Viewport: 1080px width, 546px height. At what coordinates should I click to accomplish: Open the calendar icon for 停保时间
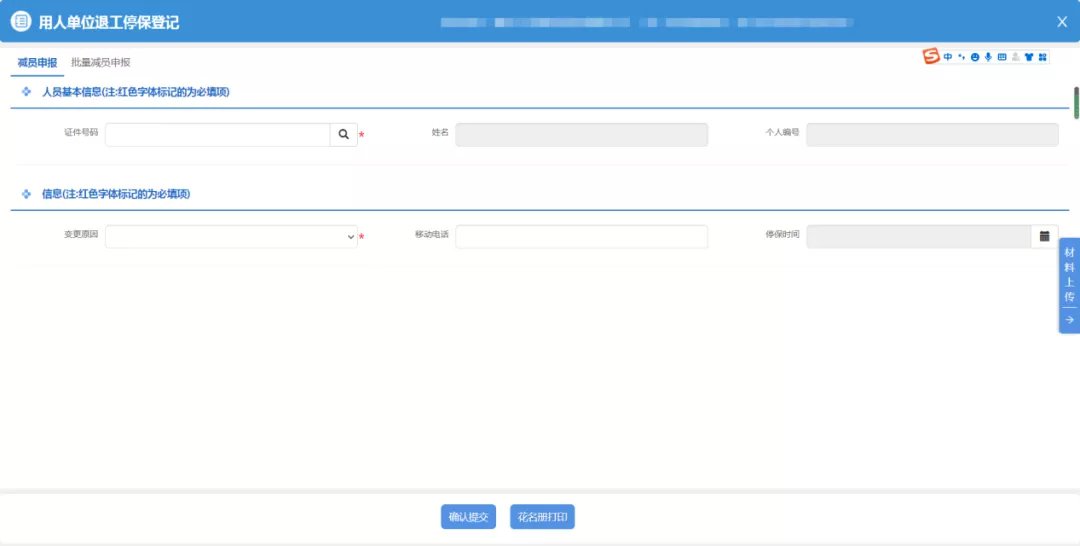(1044, 237)
